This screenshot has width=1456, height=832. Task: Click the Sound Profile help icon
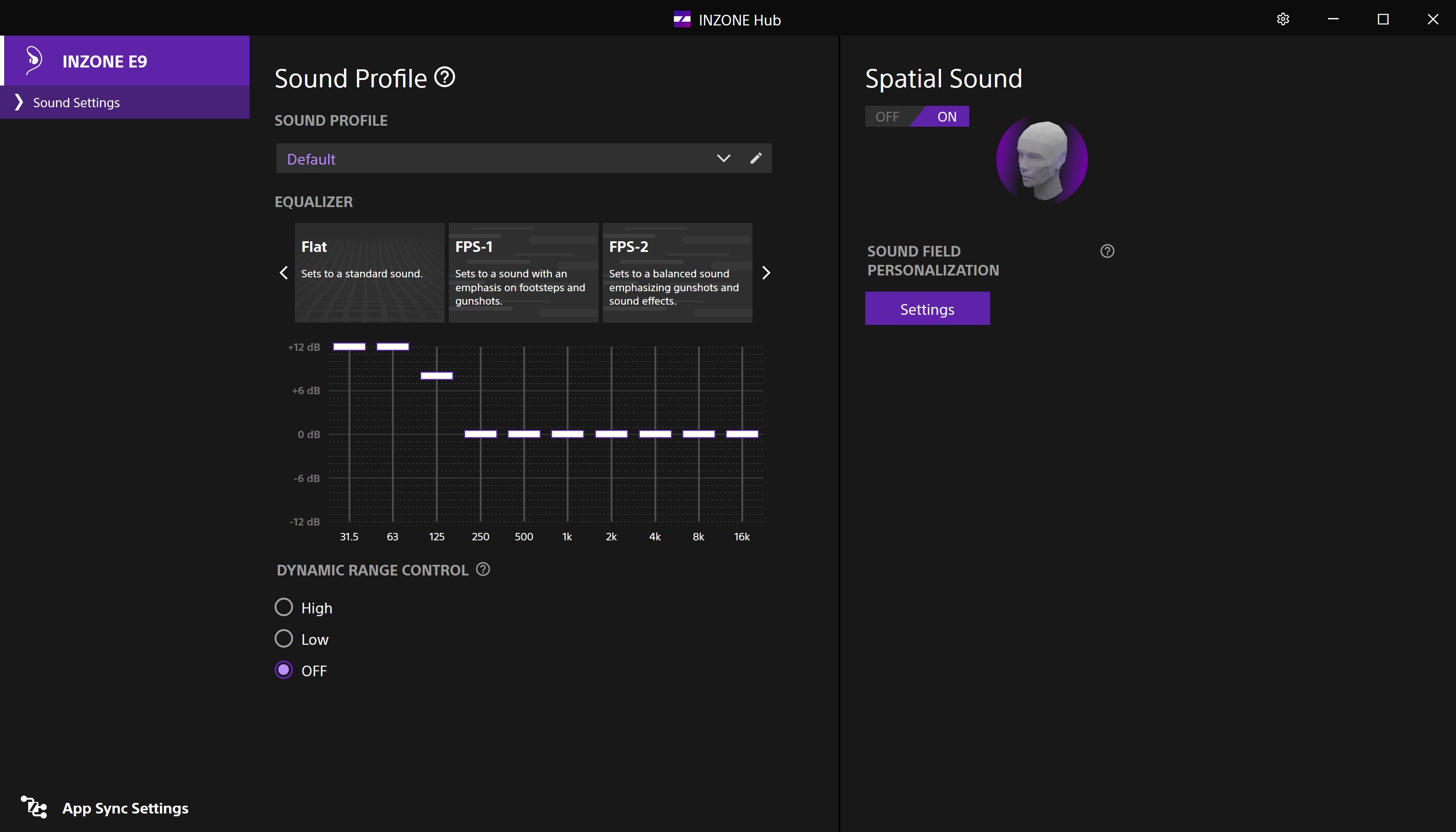(444, 77)
